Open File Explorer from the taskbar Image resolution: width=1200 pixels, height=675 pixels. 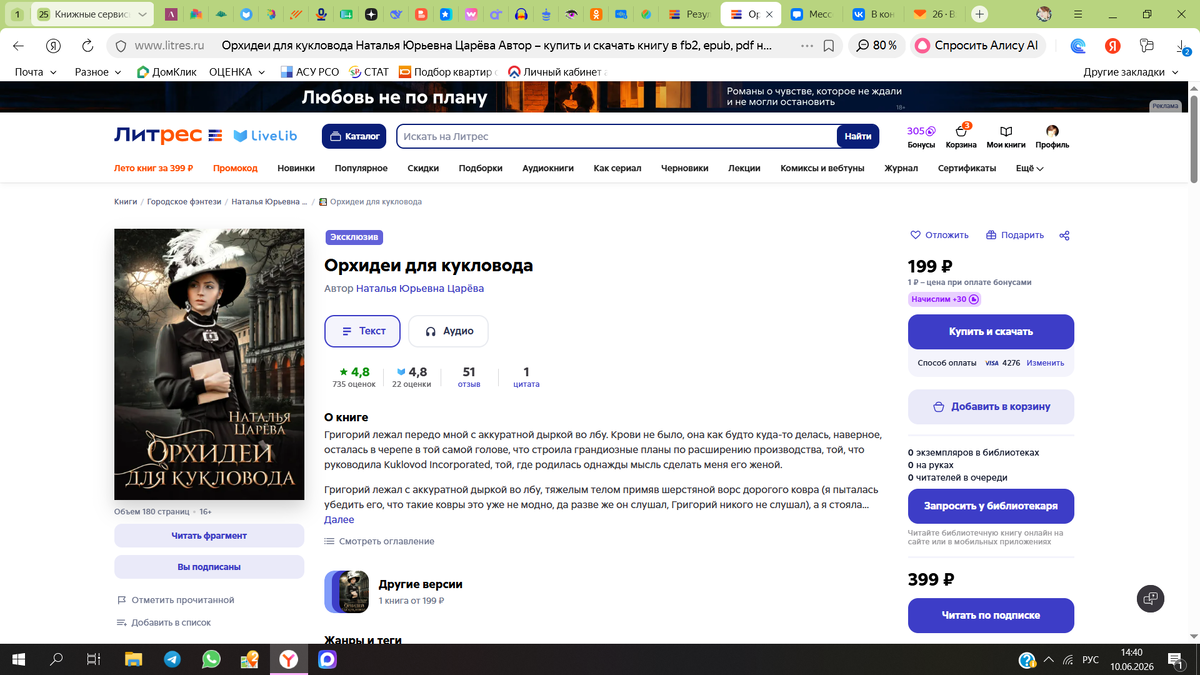pos(134,659)
